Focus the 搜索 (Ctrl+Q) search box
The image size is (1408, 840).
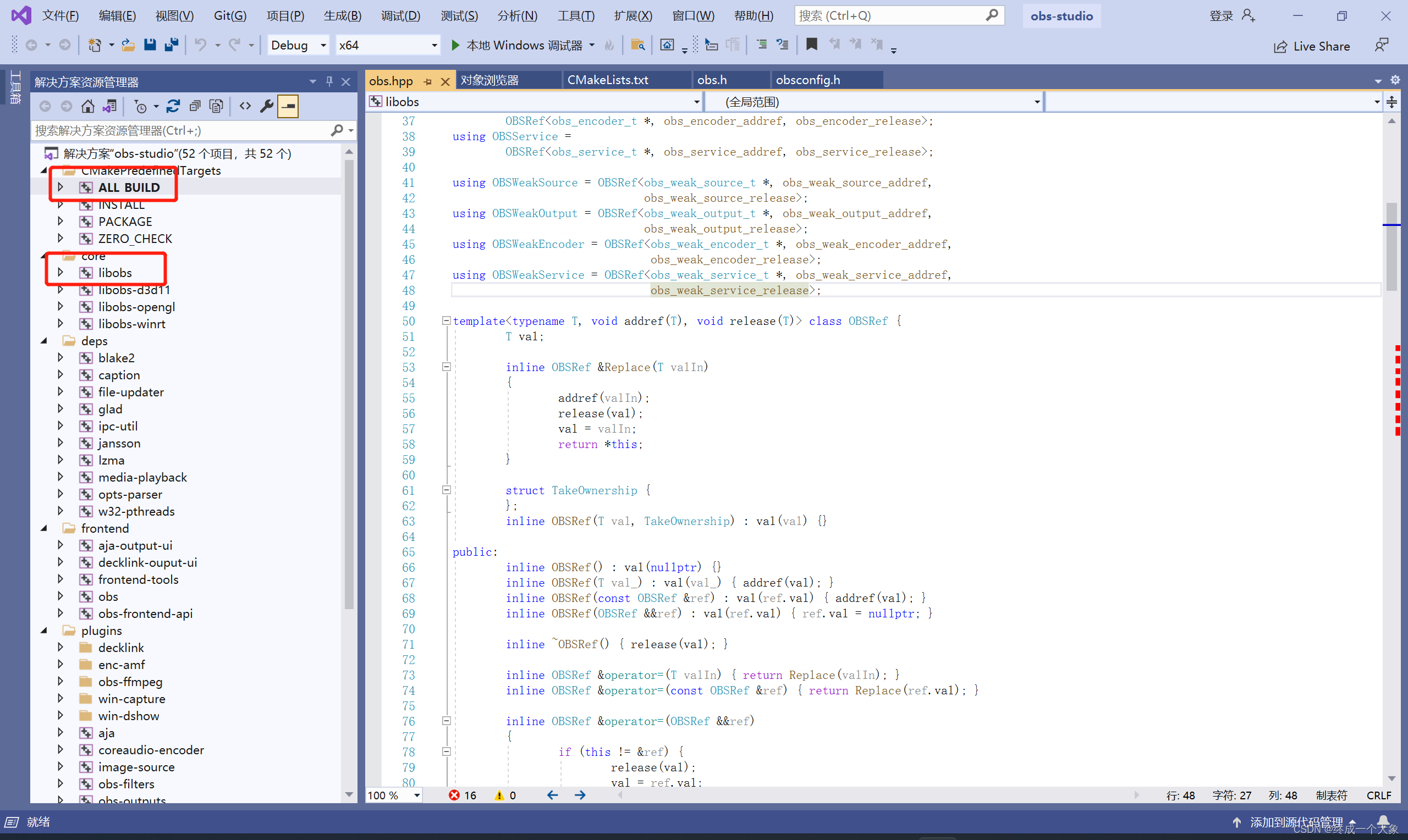tap(899, 16)
